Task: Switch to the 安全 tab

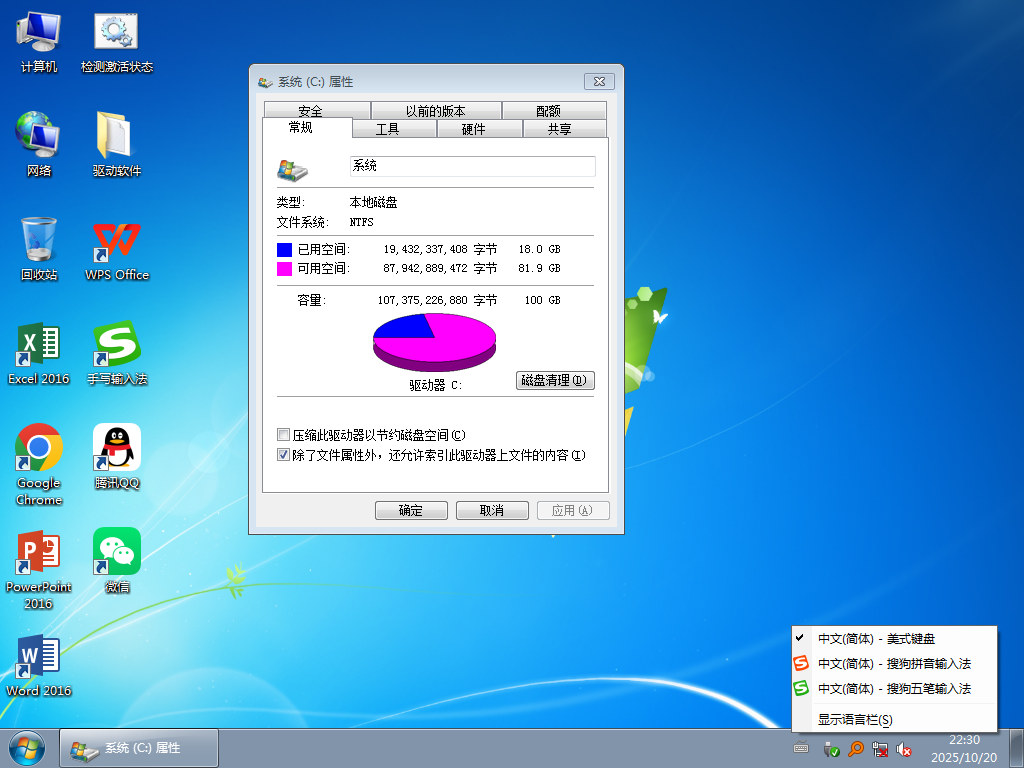Action: pos(310,111)
